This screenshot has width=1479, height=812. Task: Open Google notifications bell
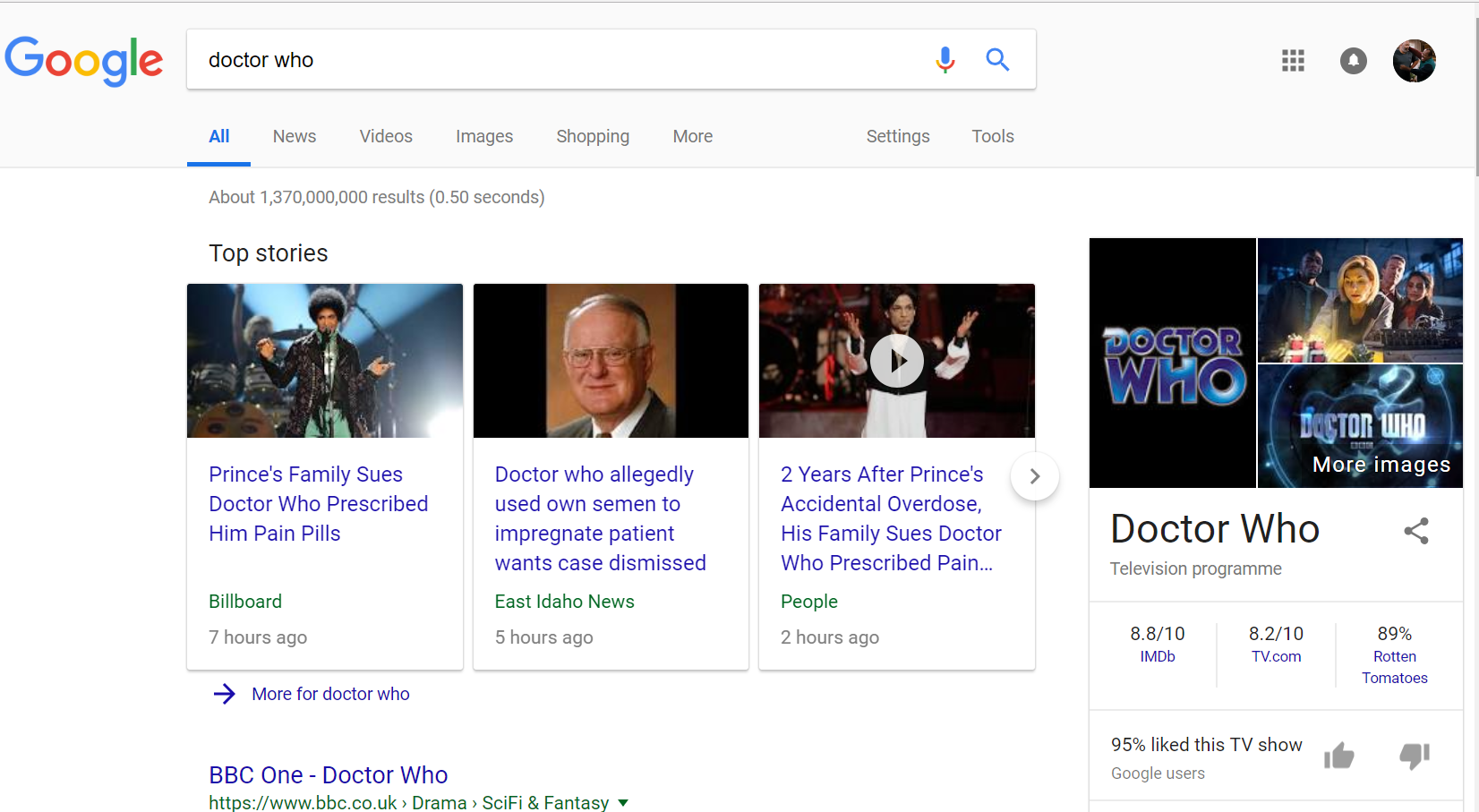click(x=1353, y=61)
